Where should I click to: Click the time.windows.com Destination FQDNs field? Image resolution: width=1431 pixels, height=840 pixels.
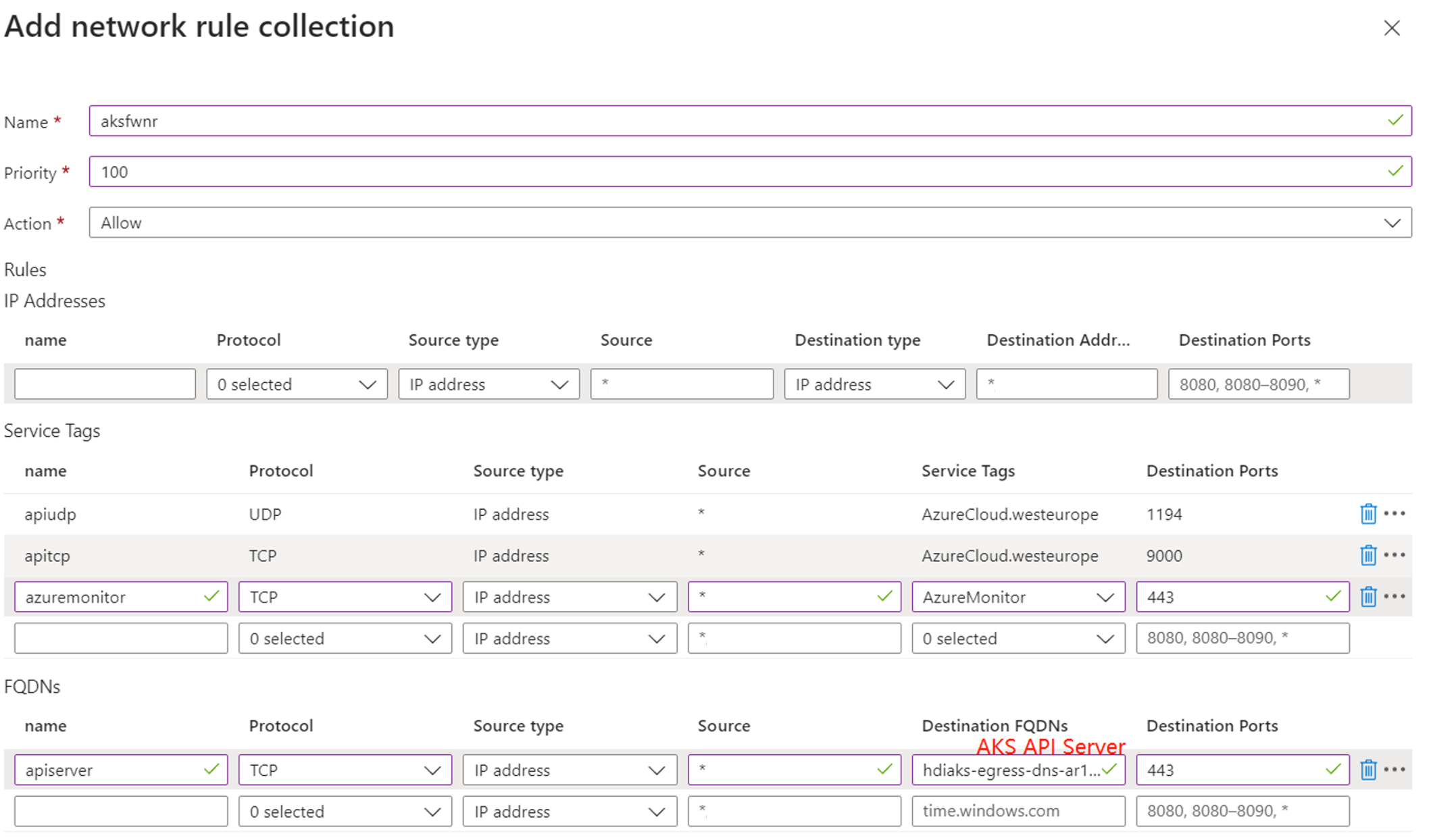(1018, 811)
